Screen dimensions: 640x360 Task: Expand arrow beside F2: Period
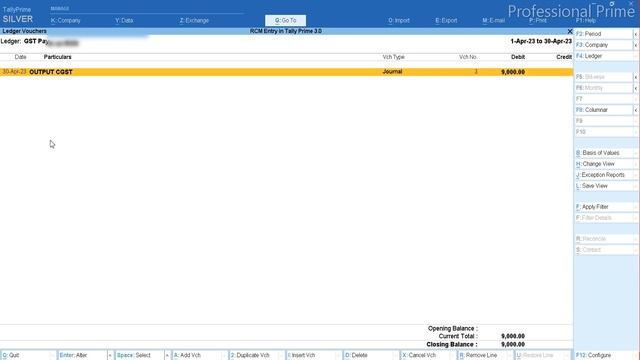pos(636,34)
